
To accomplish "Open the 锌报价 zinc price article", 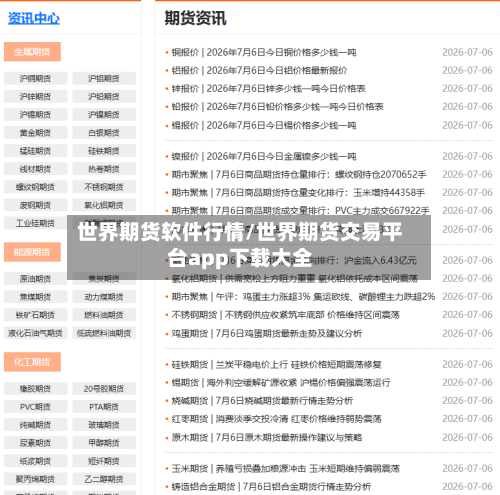I will (268, 88).
